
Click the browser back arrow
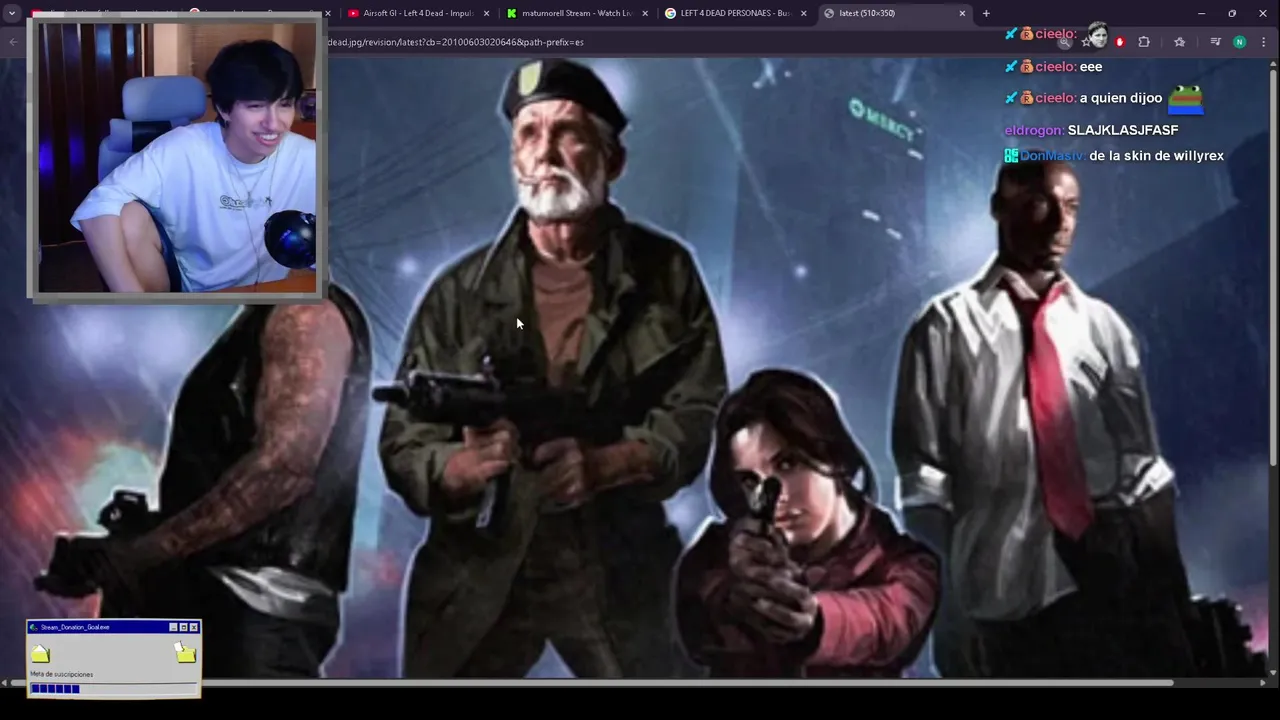(x=13, y=42)
